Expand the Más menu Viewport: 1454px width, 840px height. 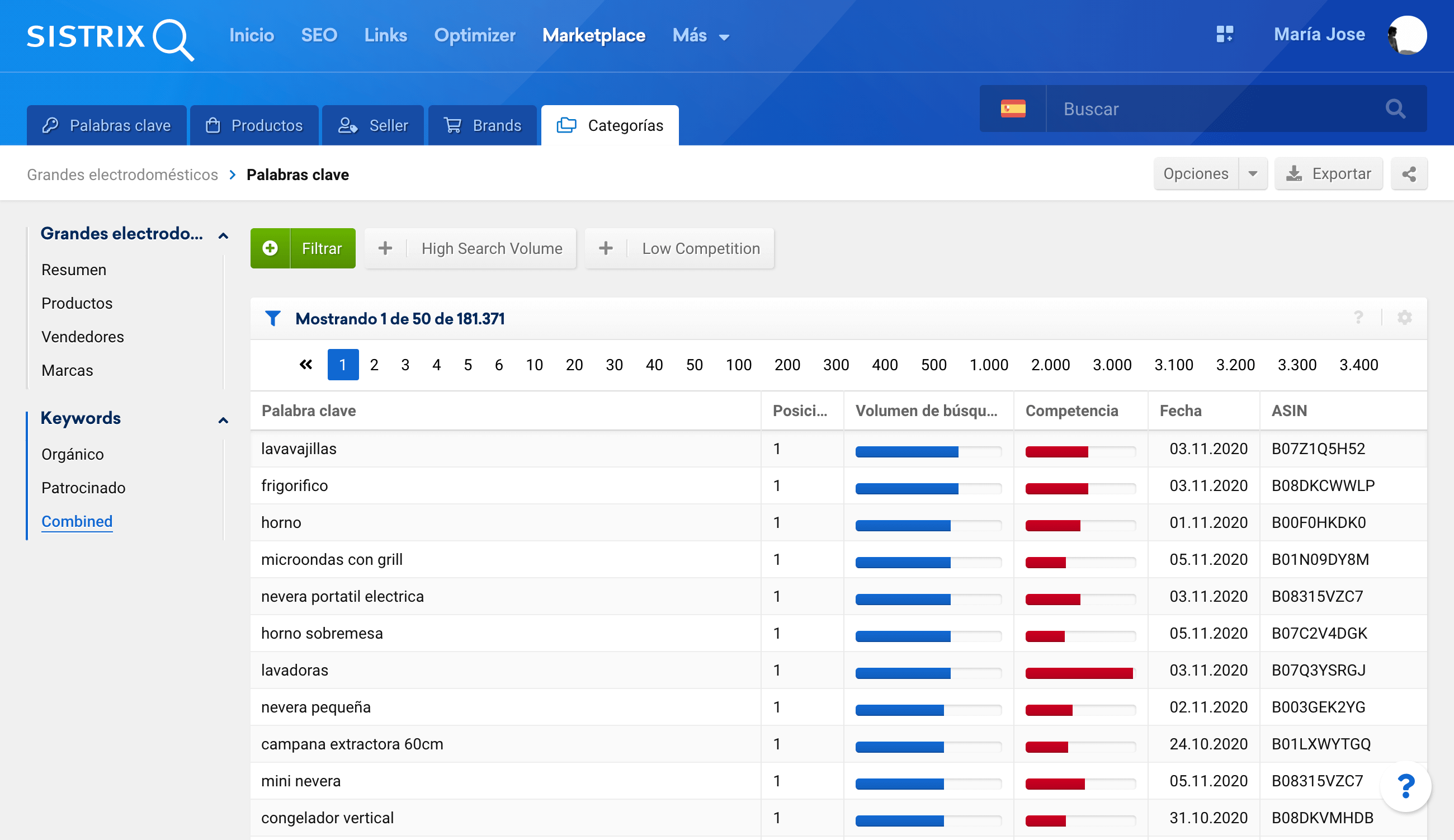click(701, 36)
